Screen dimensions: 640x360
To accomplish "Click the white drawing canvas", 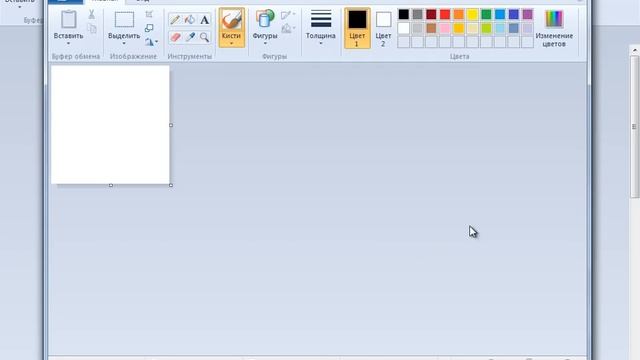I will (x=110, y=124).
